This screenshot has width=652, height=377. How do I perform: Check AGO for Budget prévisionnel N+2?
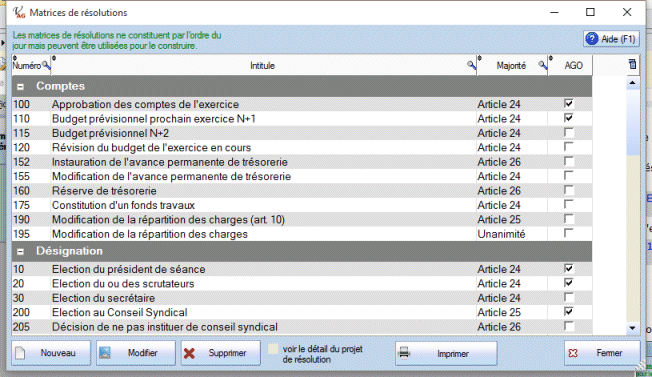[x=568, y=133]
